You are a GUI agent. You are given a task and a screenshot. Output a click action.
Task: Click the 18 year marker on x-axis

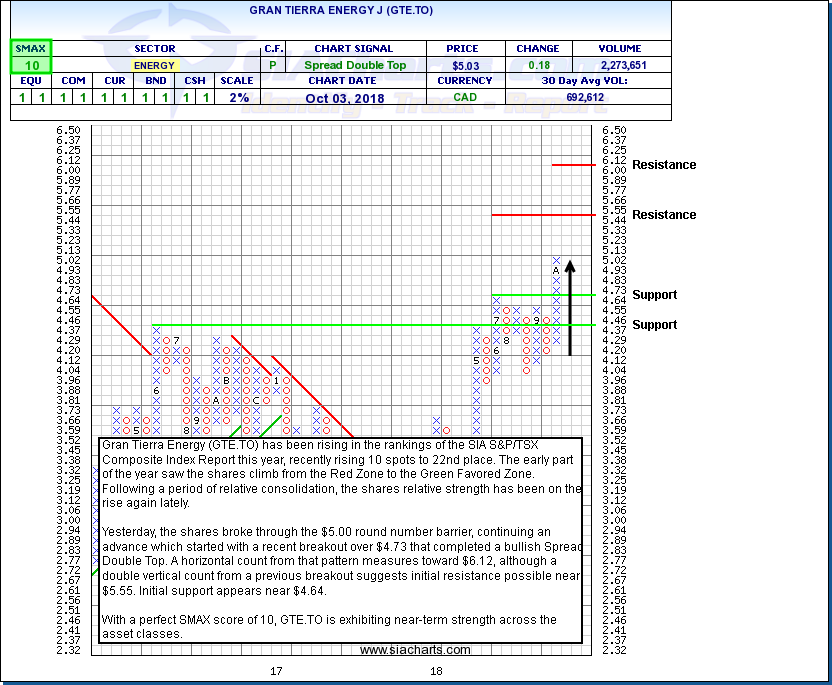point(436,671)
